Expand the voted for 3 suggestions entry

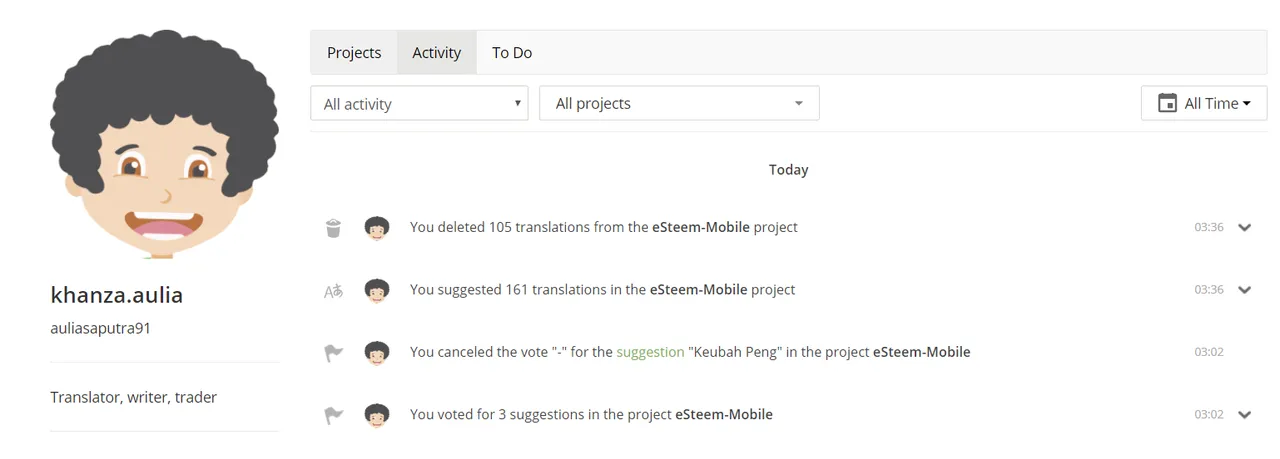click(1244, 415)
